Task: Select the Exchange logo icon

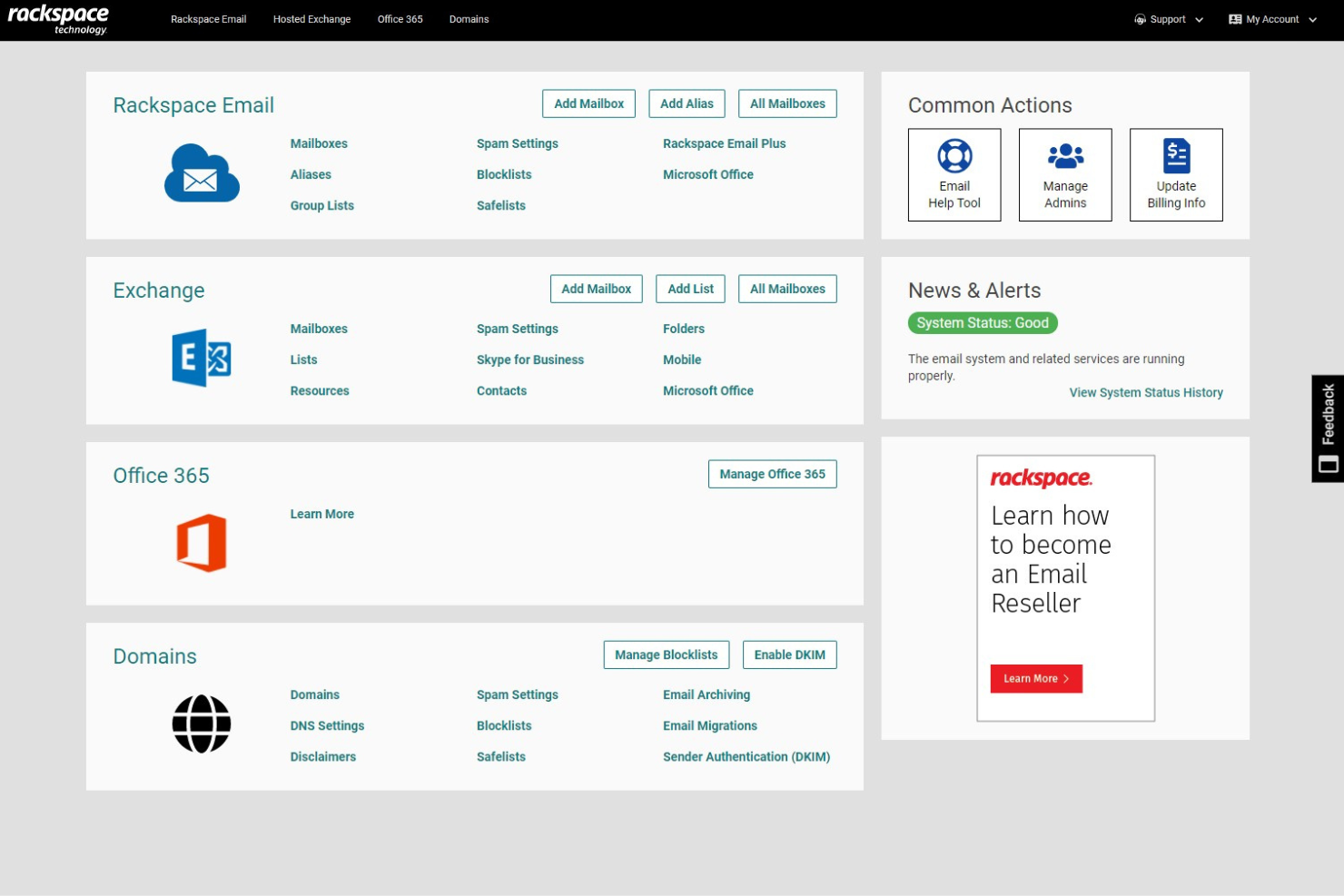Action: pyautogui.click(x=201, y=358)
